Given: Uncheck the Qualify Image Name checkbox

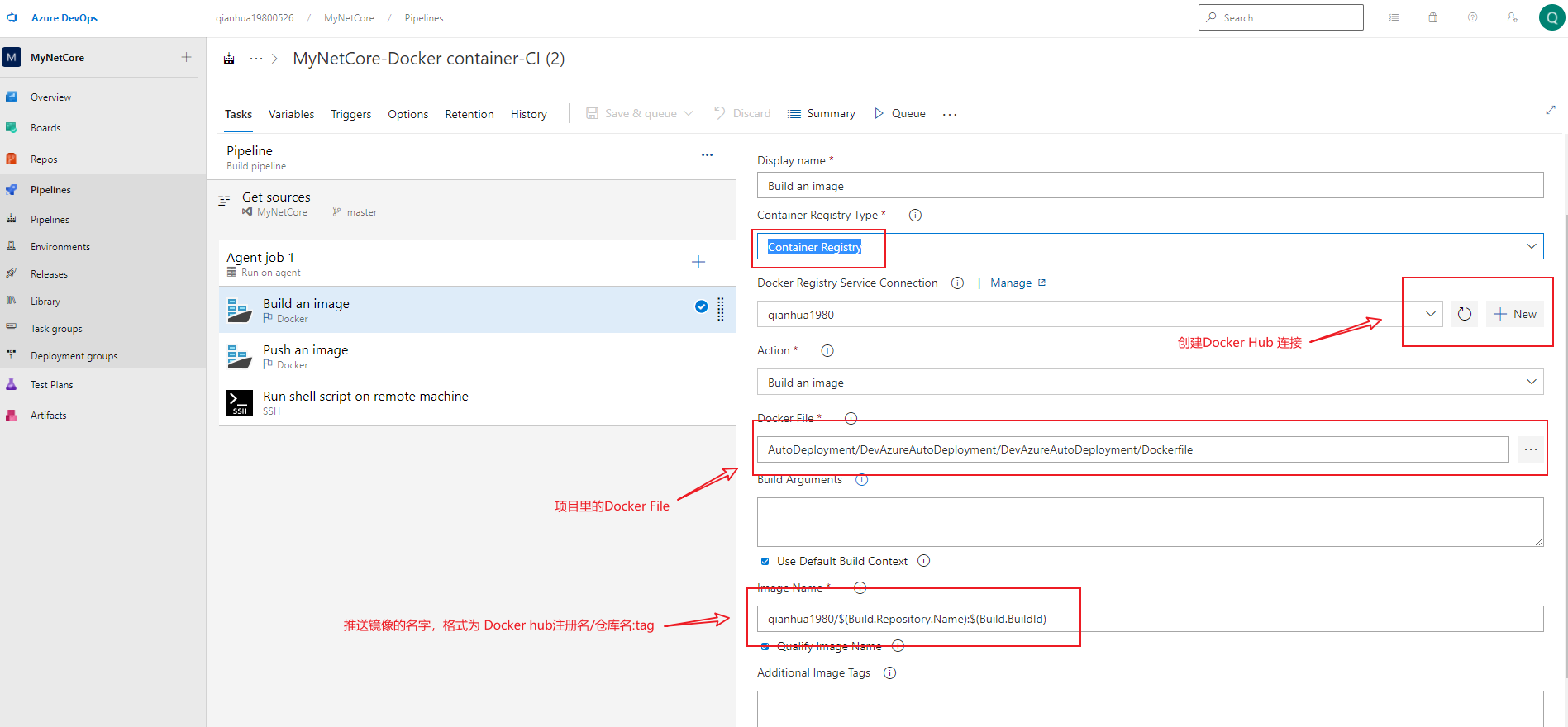Looking at the screenshot, I should (x=765, y=646).
